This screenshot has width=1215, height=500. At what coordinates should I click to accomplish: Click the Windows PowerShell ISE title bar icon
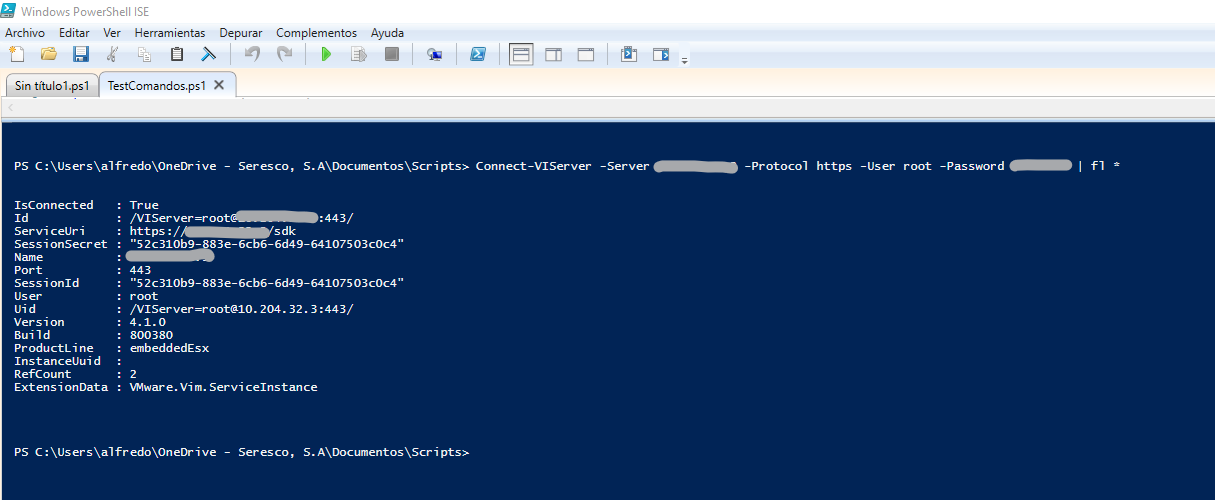click(10, 10)
